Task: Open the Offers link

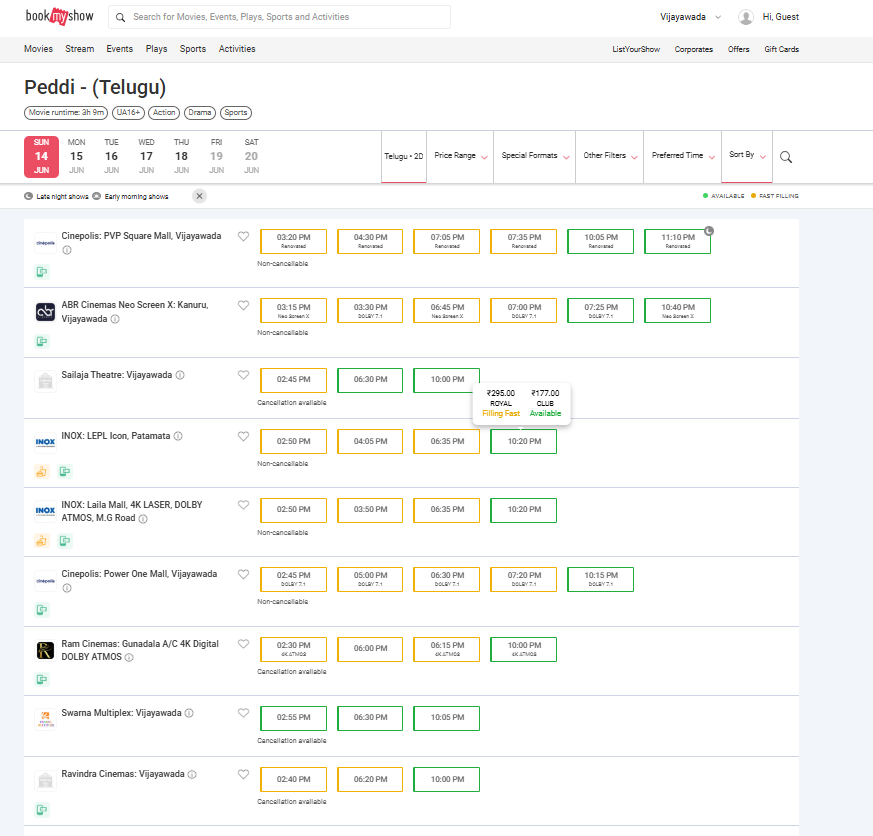Action: click(x=738, y=49)
